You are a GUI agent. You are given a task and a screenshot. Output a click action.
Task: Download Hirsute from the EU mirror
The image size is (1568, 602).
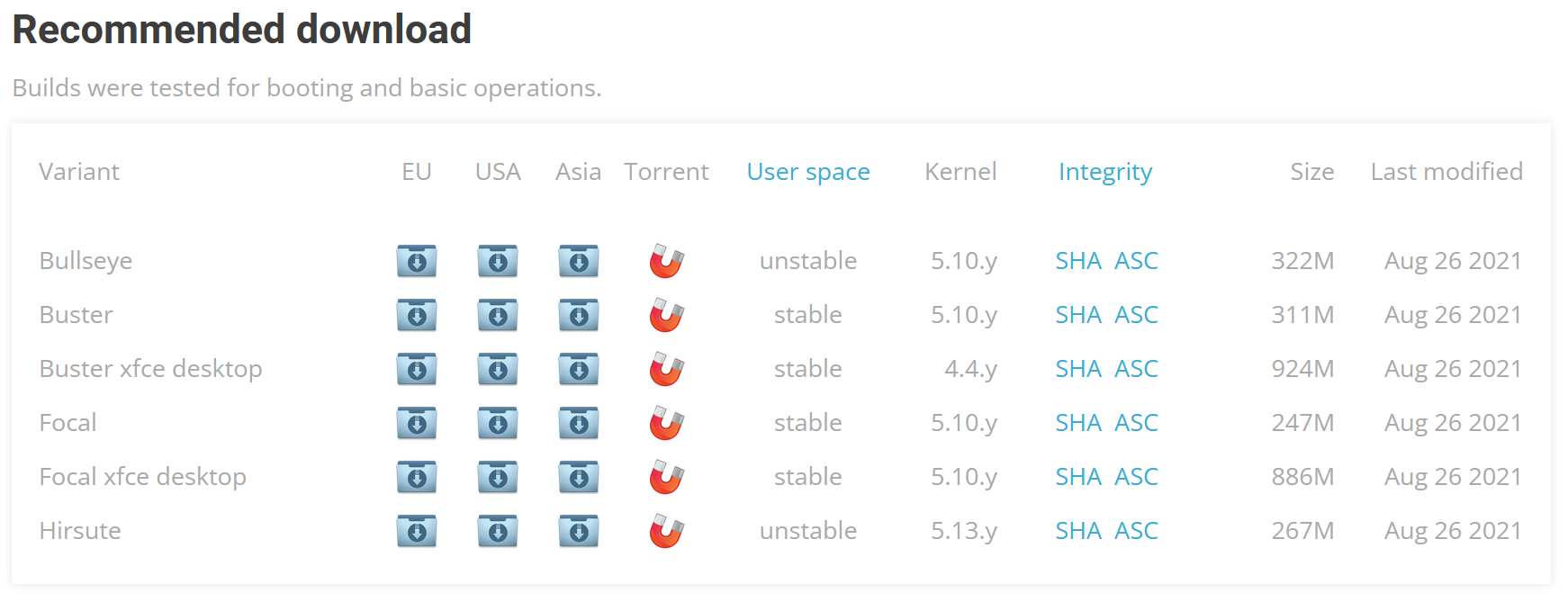point(417,531)
